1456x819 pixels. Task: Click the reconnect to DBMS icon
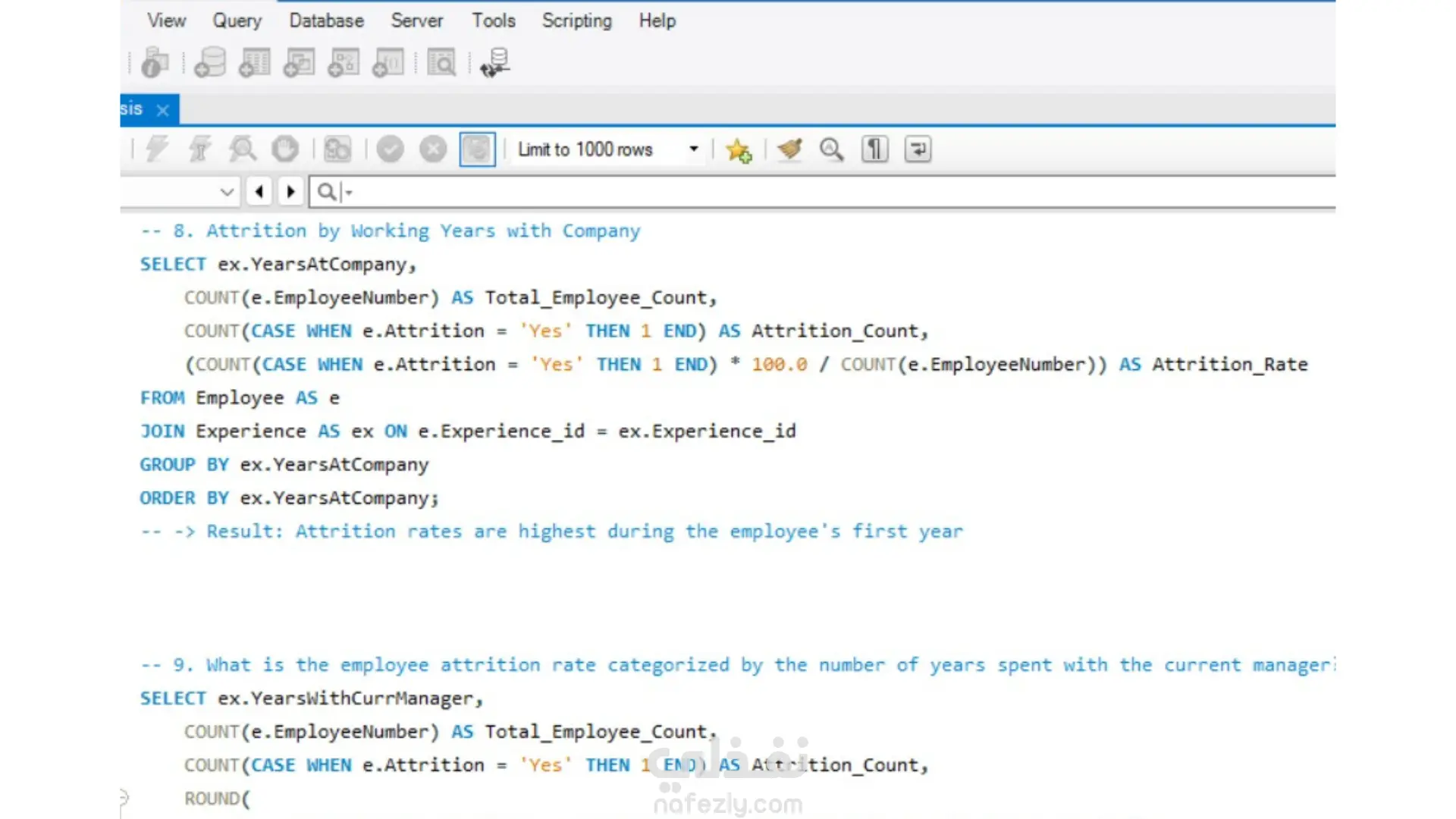coord(495,63)
